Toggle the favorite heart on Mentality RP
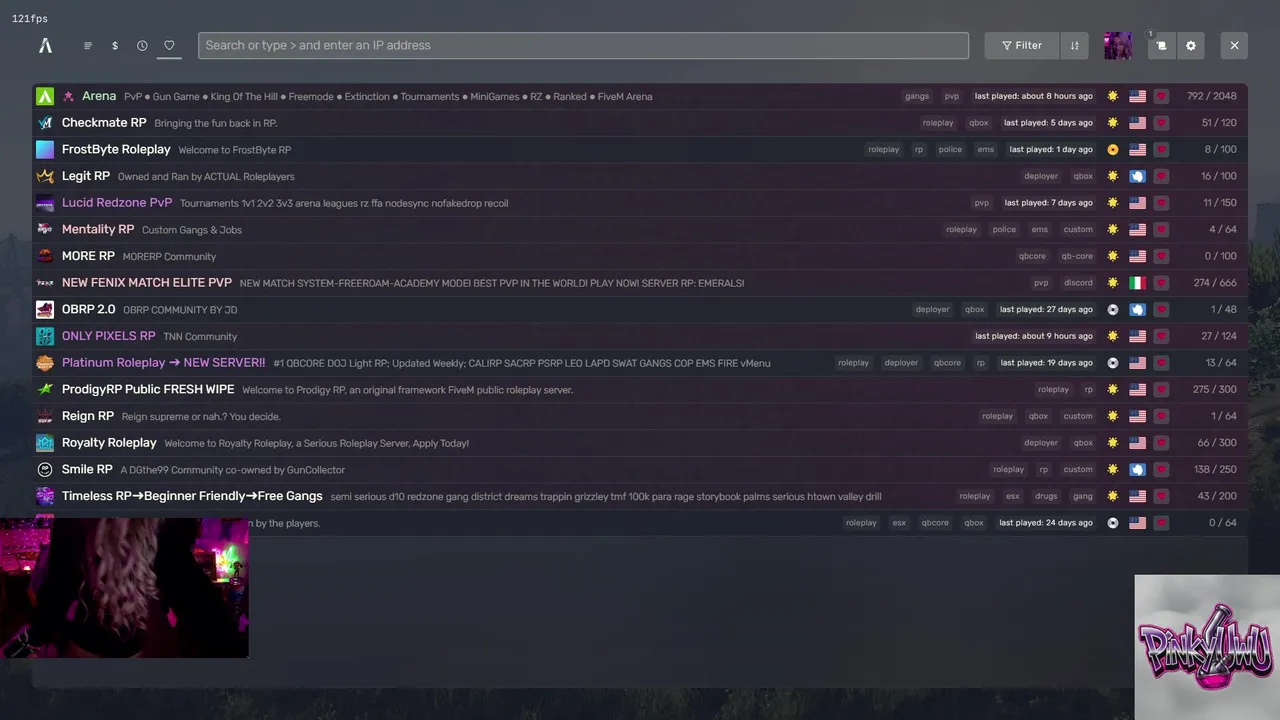This screenshot has width=1280, height=720. click(1161, 229)
